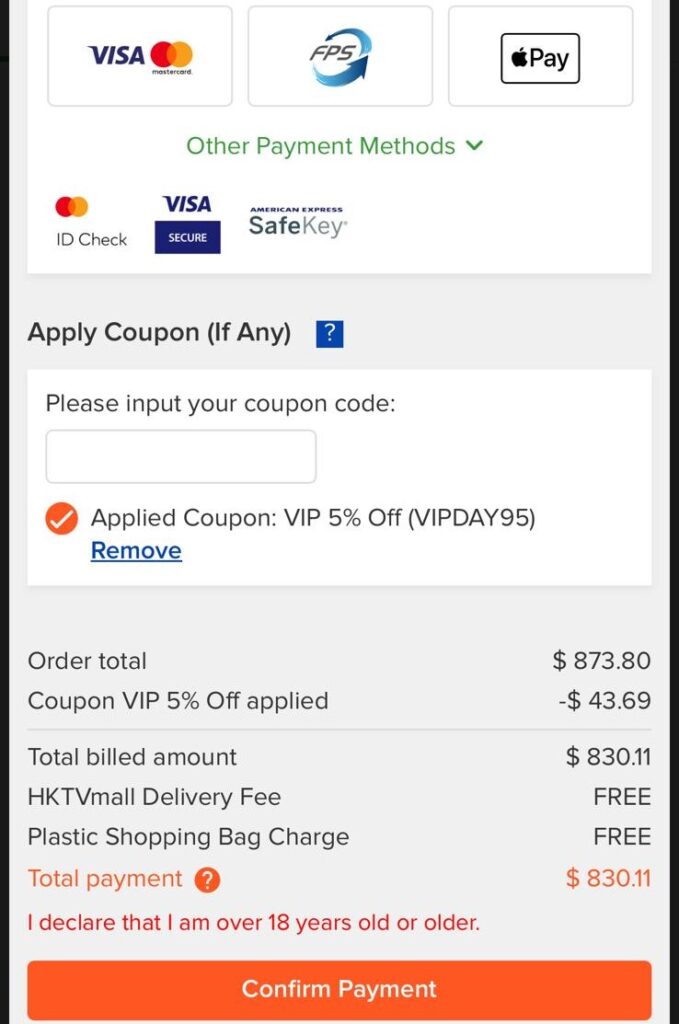Open coupon help question mark icon

[x=329, y=334]
